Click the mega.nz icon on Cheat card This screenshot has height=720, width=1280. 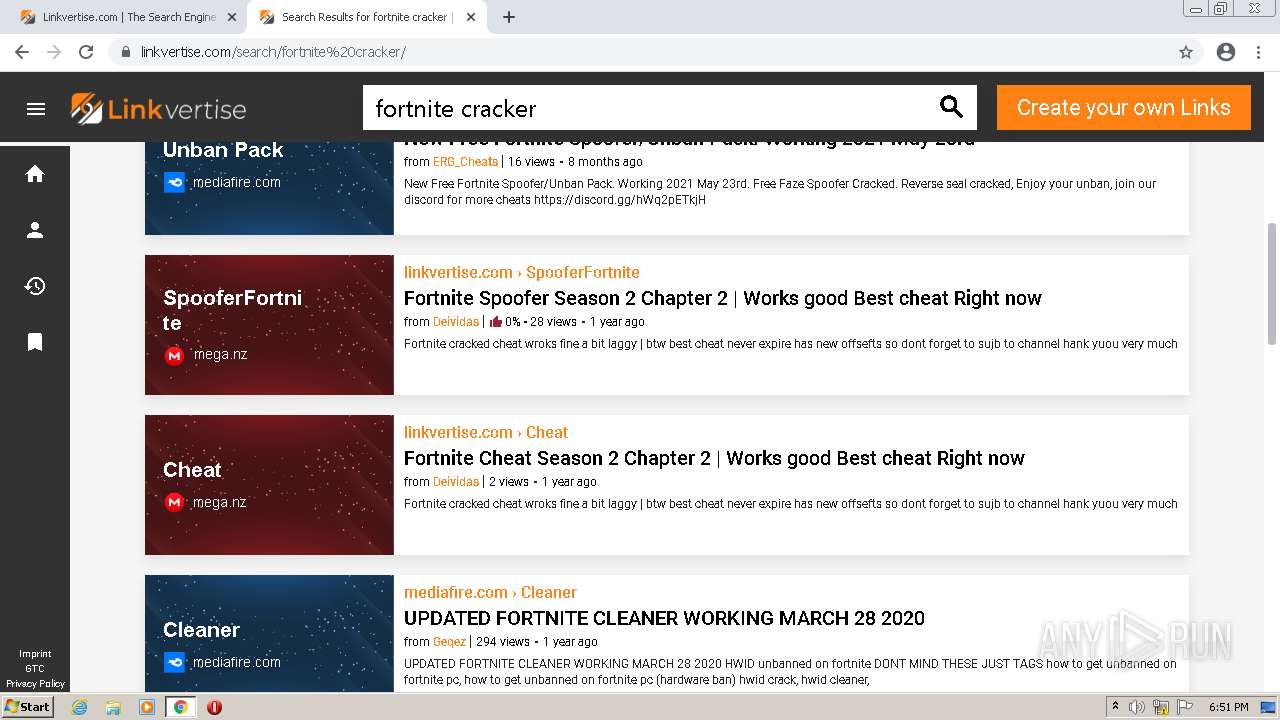[x=174, y=502]
